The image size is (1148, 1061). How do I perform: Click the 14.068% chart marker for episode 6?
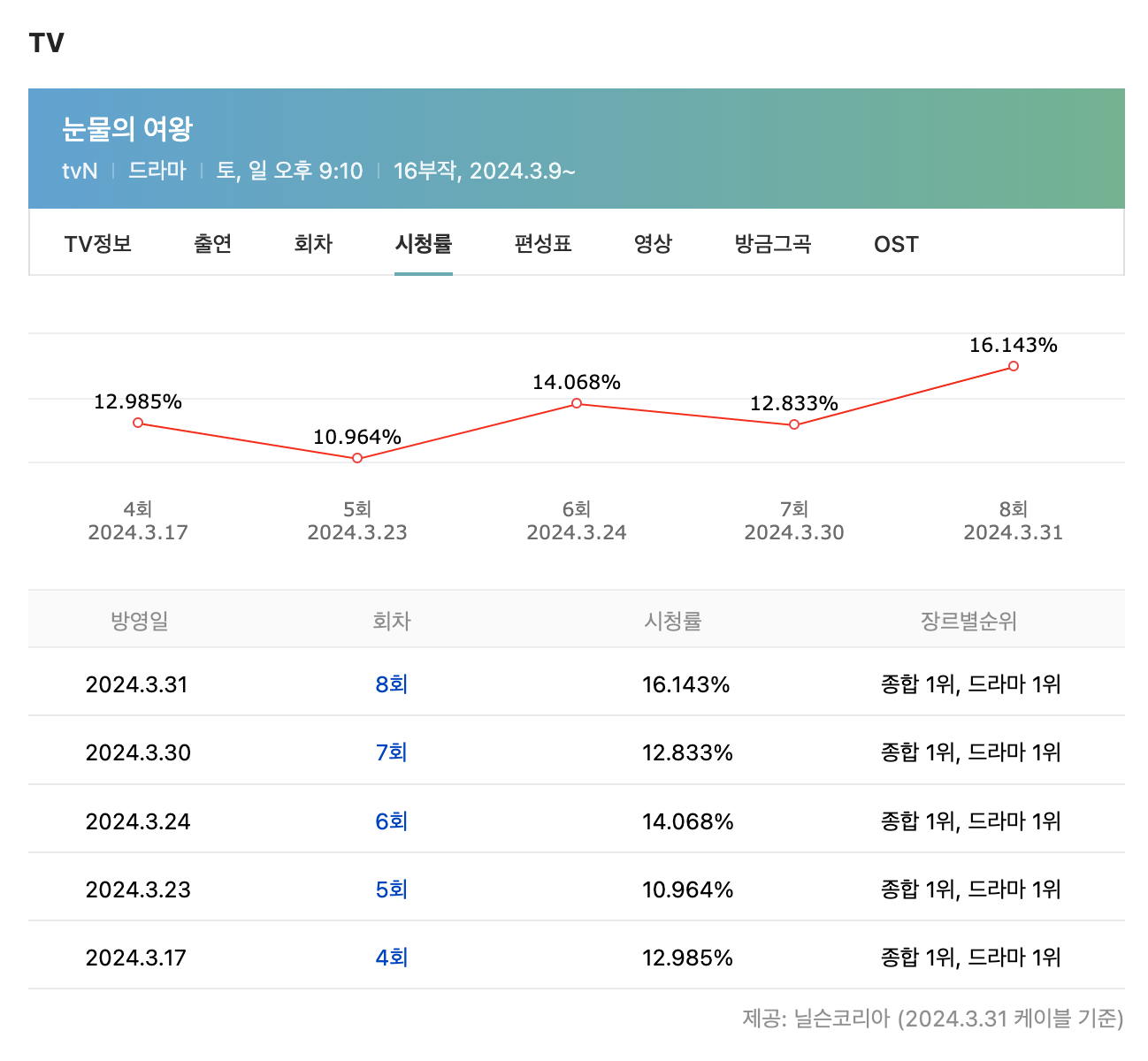(x=576, y=403)
